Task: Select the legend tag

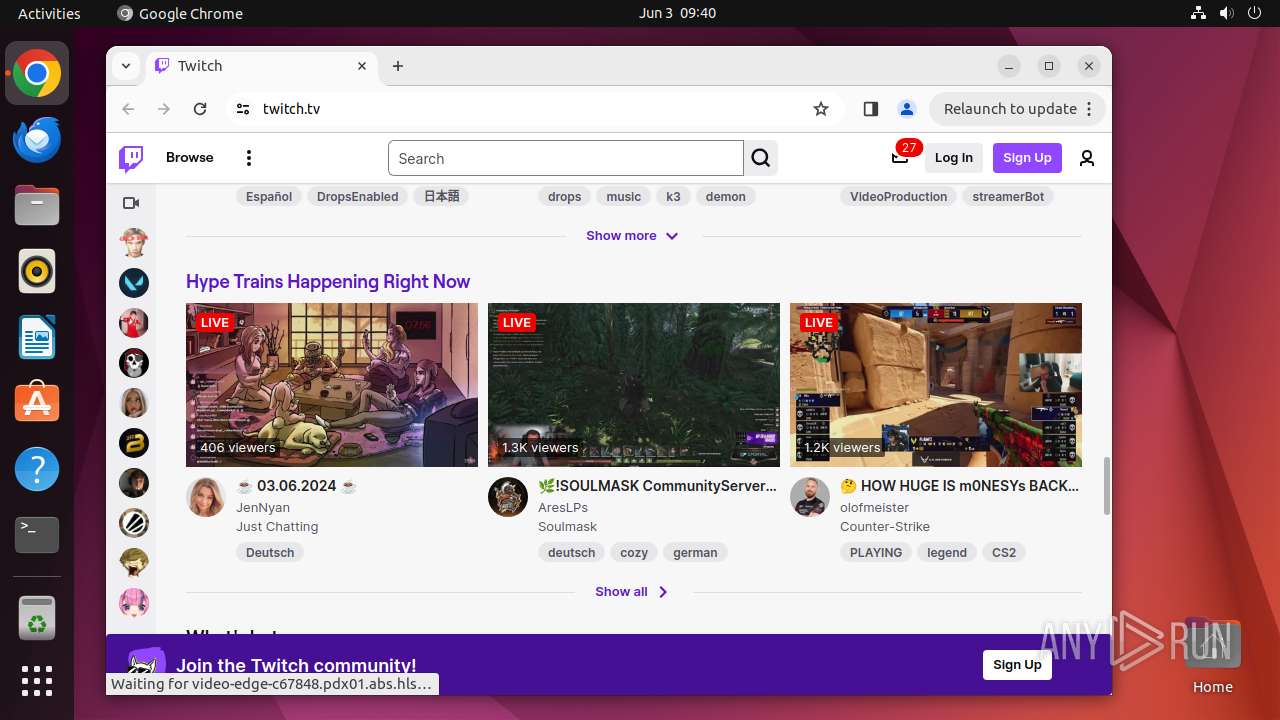Action: click(x=947, y=552)
